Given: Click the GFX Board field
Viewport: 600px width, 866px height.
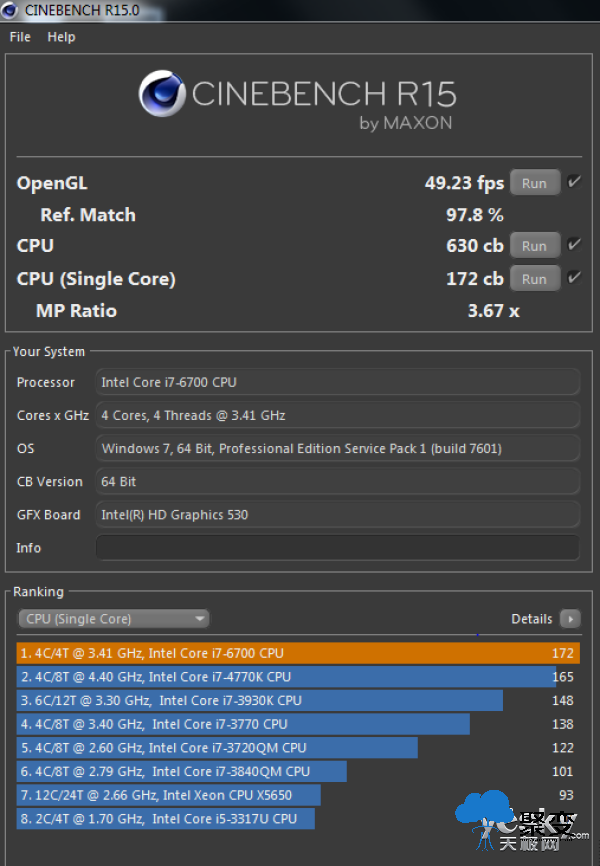Looking at the screenshot, I should 337,515.
